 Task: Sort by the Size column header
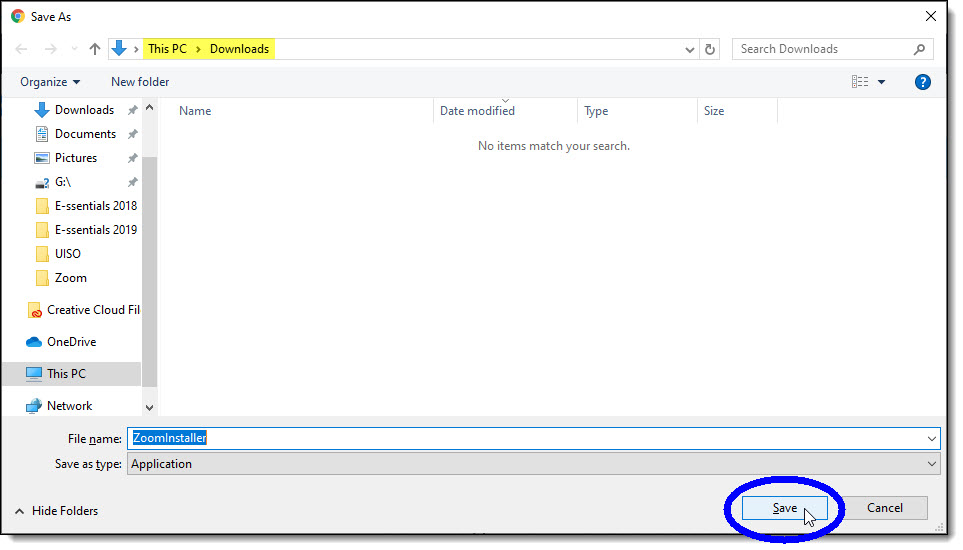(714, 111)
